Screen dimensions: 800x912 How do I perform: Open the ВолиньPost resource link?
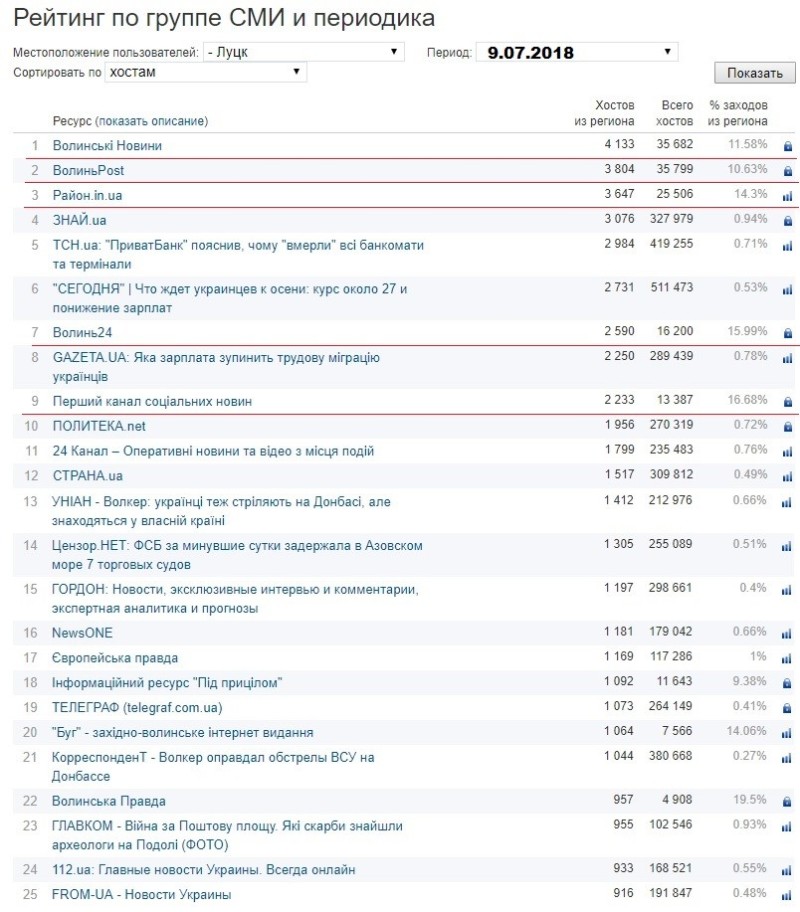click(88, 170)
